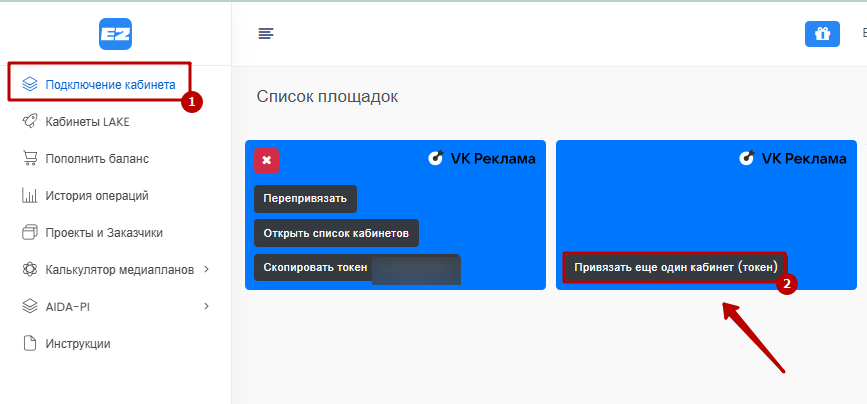The height and width of the screenshot is (404, 867).
Task: Click the Перепривязать button
Action: [305, 199]
